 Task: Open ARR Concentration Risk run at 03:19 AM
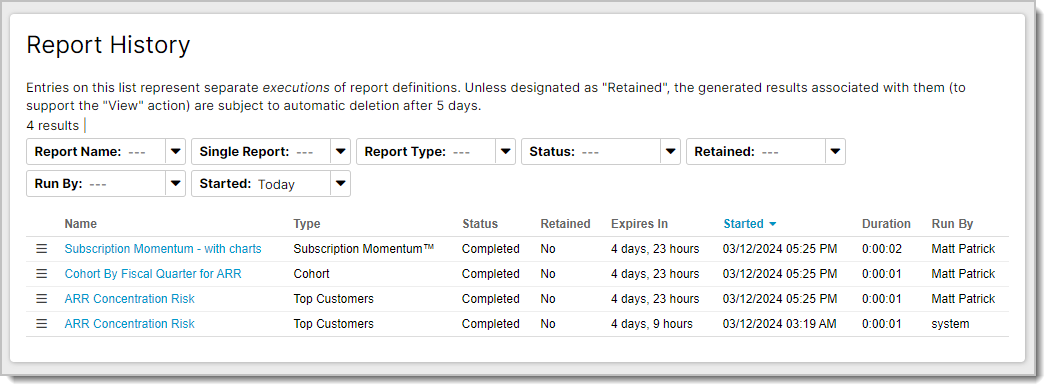[129, 323]
